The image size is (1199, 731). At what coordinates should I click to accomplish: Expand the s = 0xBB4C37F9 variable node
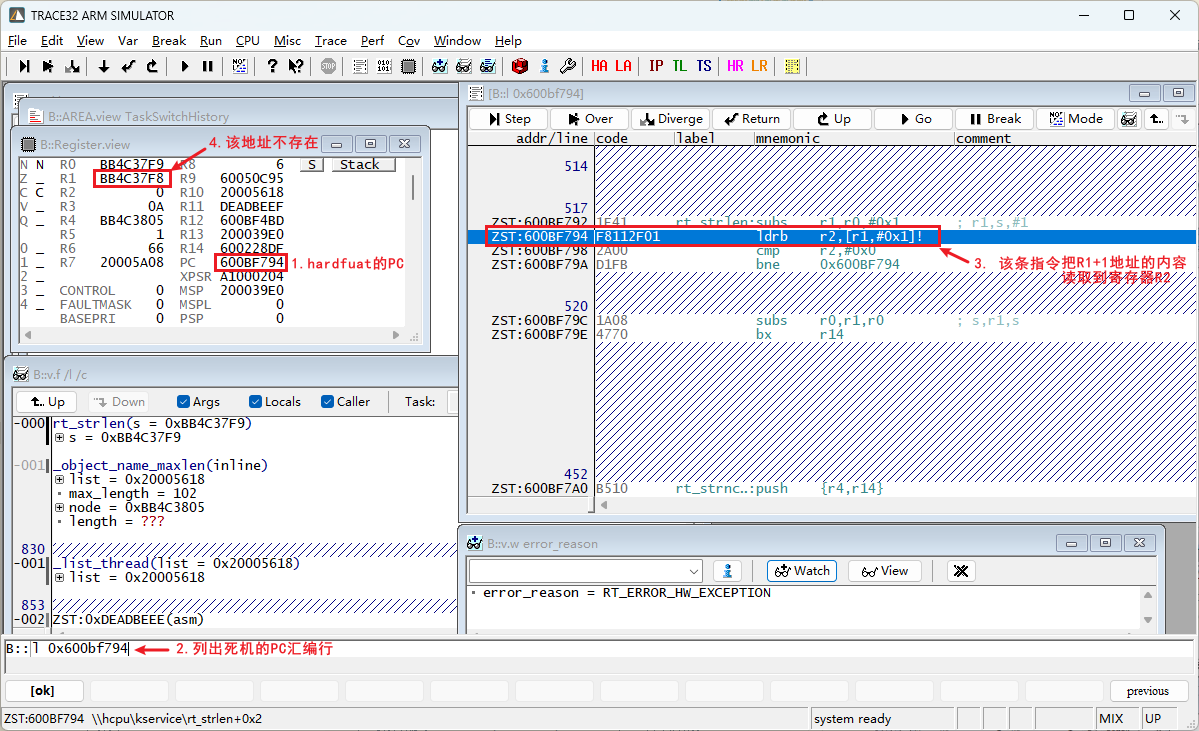[x=60, y=437]
